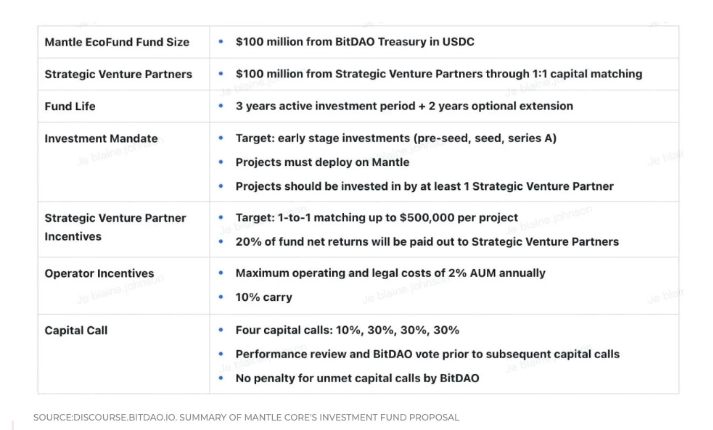This screenshot has width=713, height=430.
Task: Select 'Performance review and BitDAO vote' bullet
Action: click(x=427, y=354)
